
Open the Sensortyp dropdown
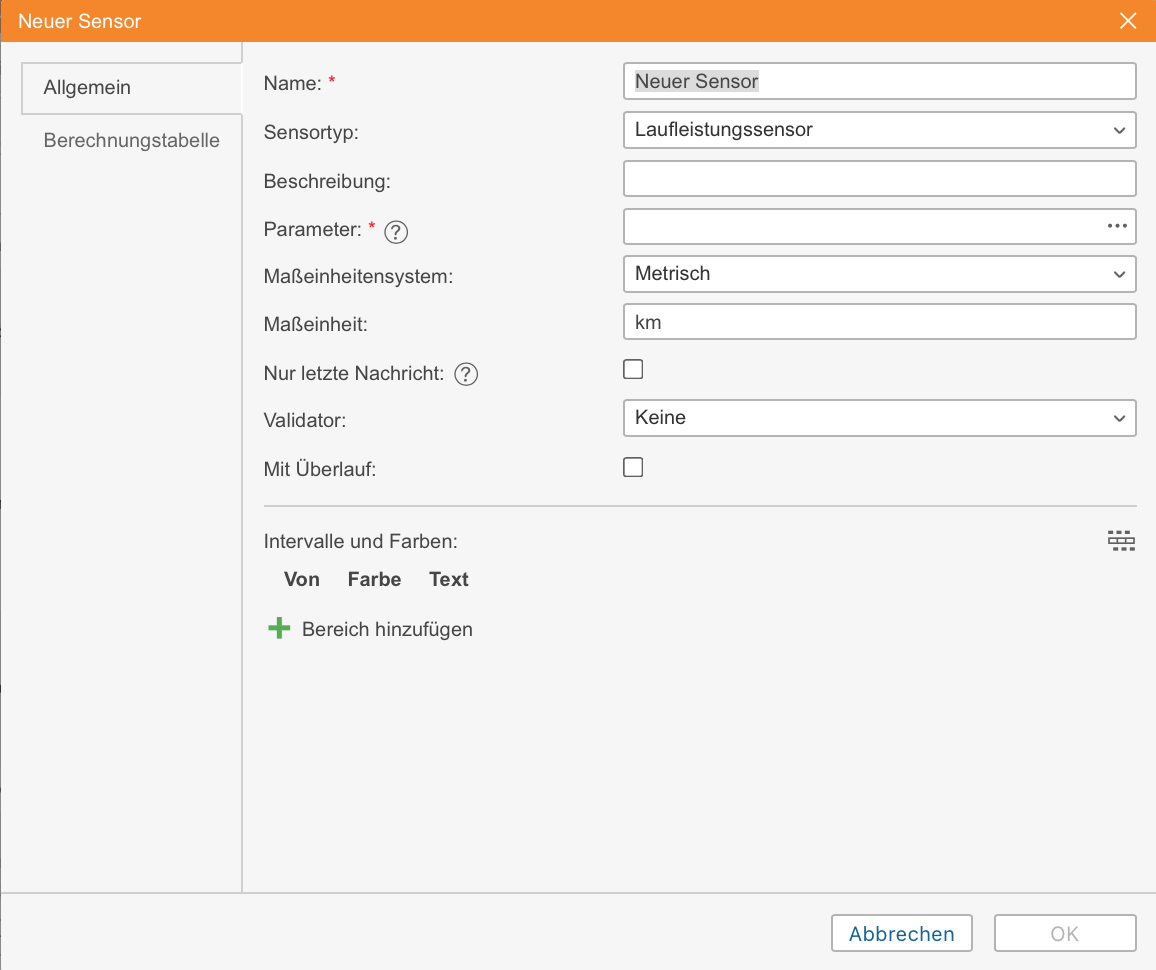click(879, 130)
